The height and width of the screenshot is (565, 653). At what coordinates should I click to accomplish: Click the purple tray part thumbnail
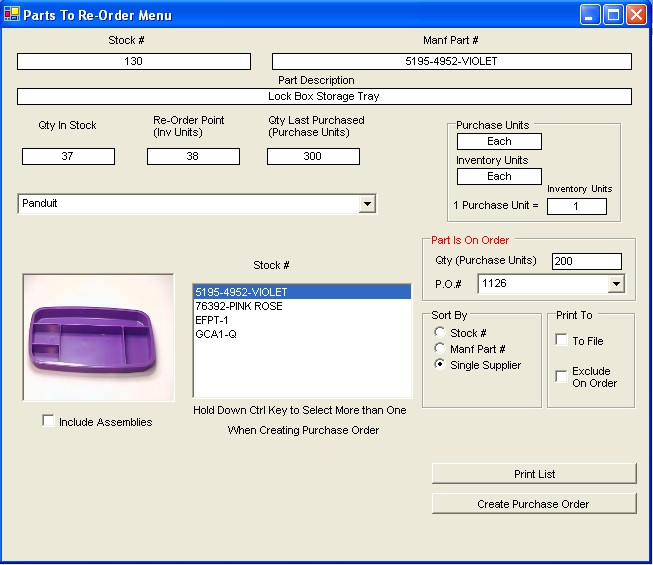click(98, 337)
